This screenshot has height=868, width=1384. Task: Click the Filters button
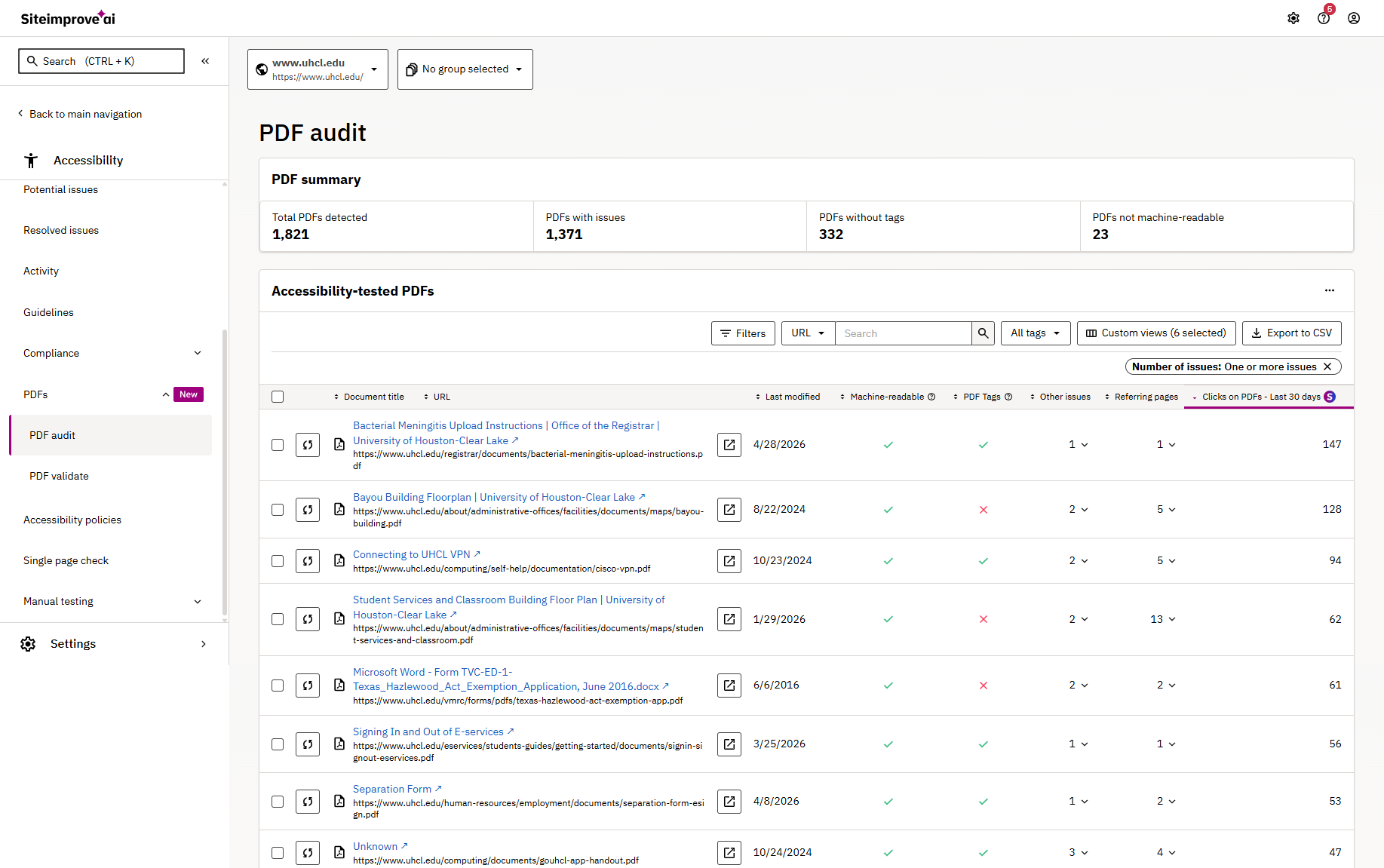tap(743, 333)
